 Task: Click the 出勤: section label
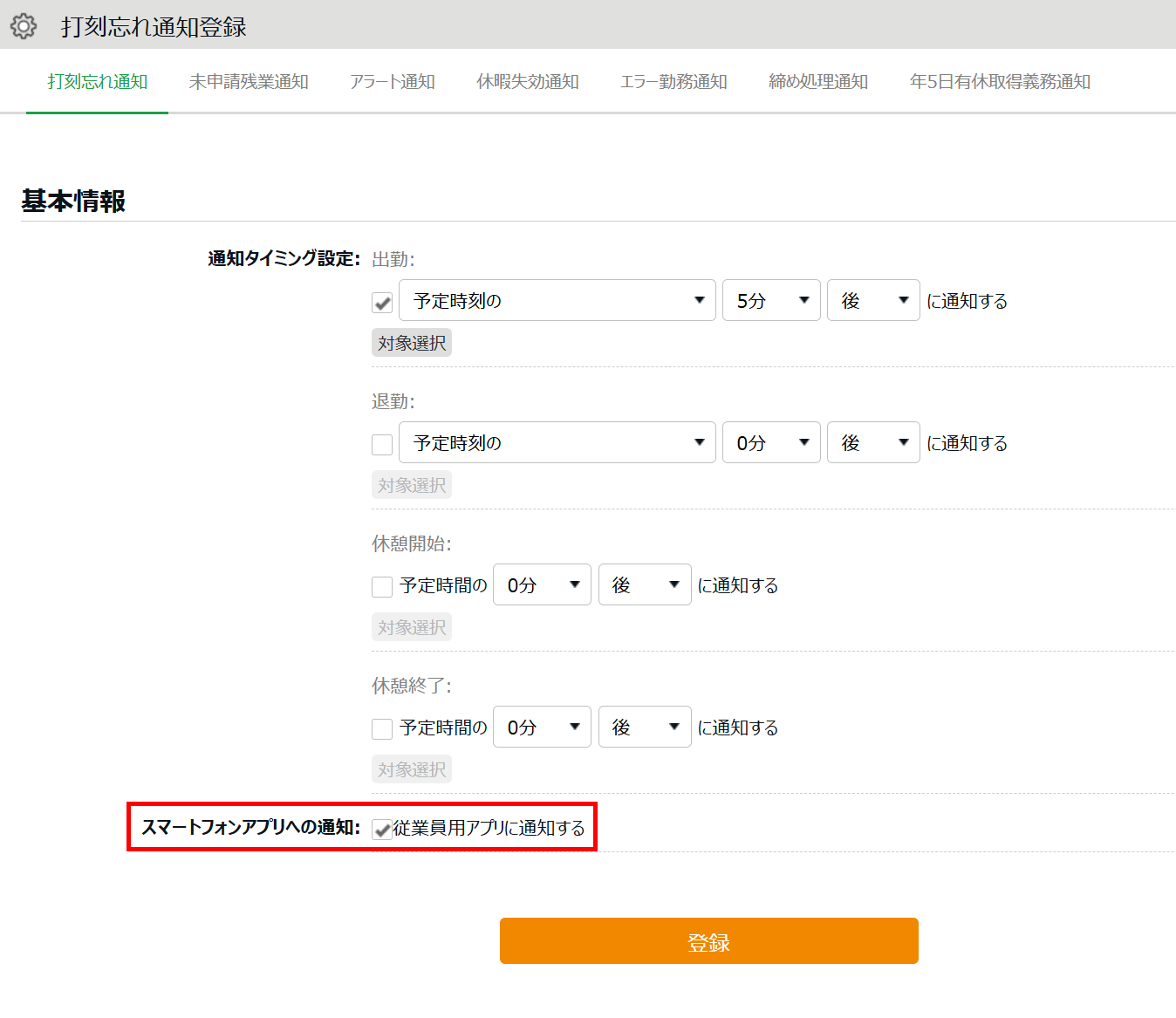tap(393, 259)
